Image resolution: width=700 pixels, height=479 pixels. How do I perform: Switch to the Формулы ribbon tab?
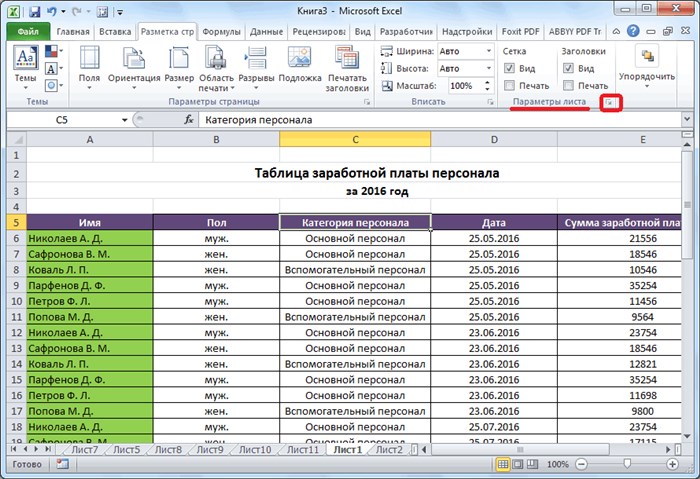point(221,32)
